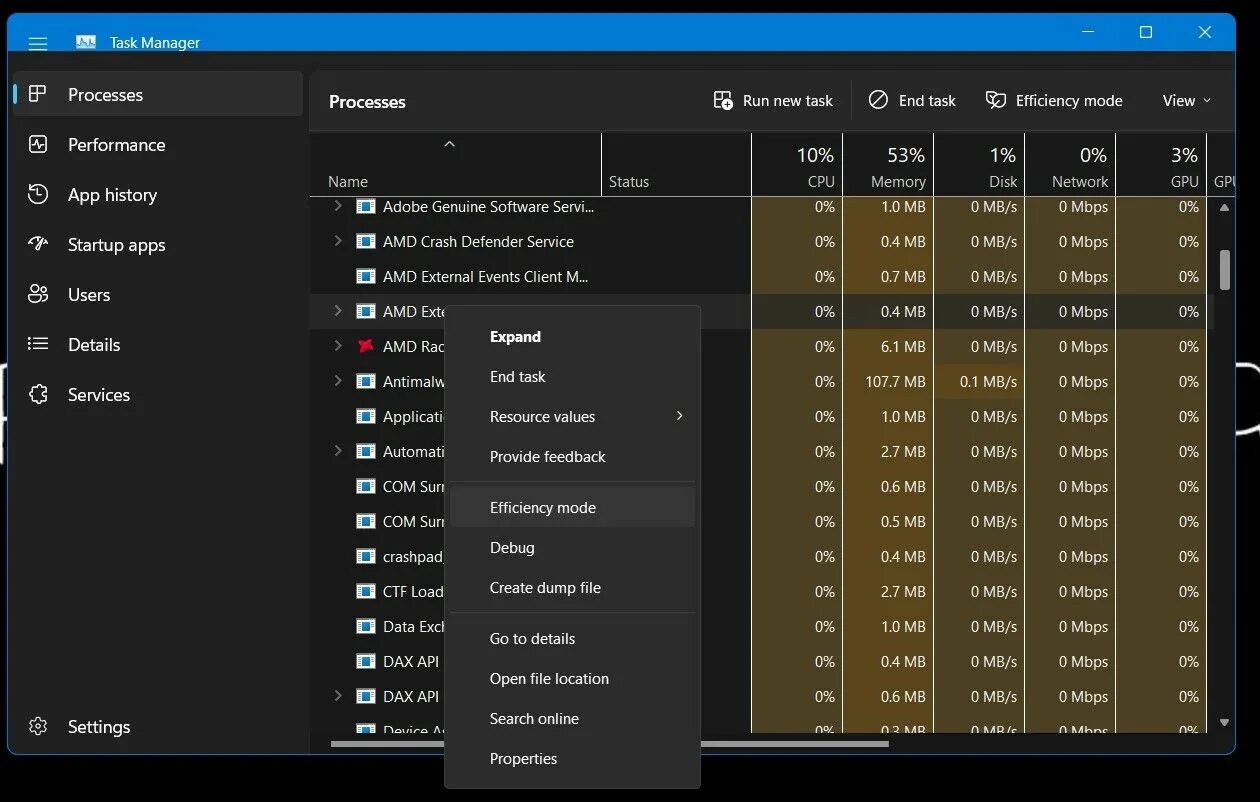Click the Details list icon

tap(38, 344)
